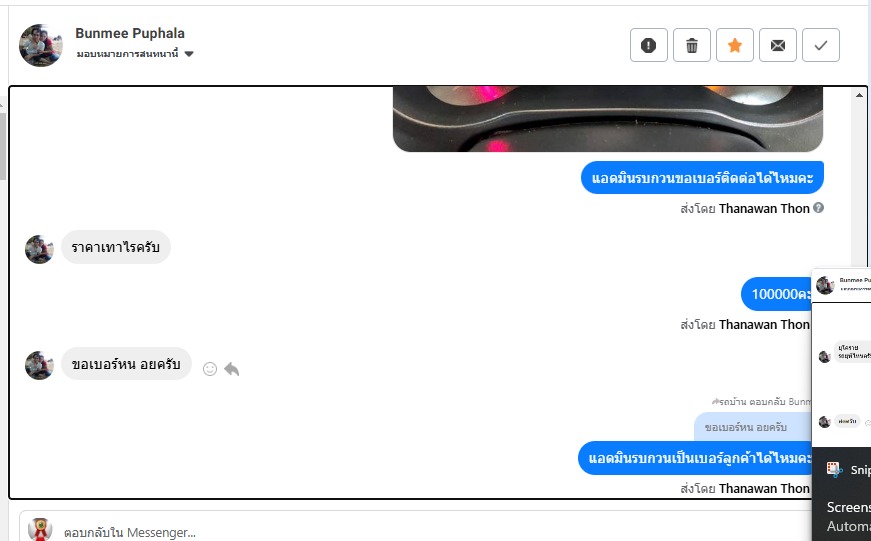
Task: Reply to ขอเบอร์หน่อยครับ with arrow icon
Action: coord(232,369)
